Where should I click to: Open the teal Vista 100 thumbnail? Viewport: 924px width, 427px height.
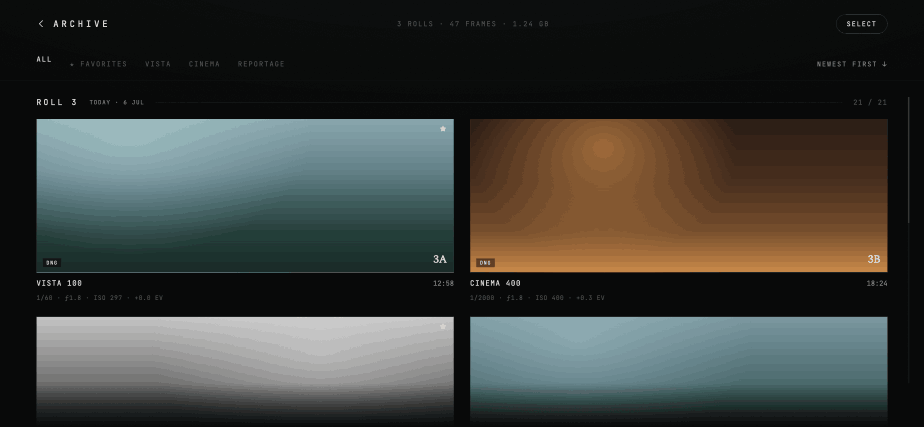coord(245,196)
